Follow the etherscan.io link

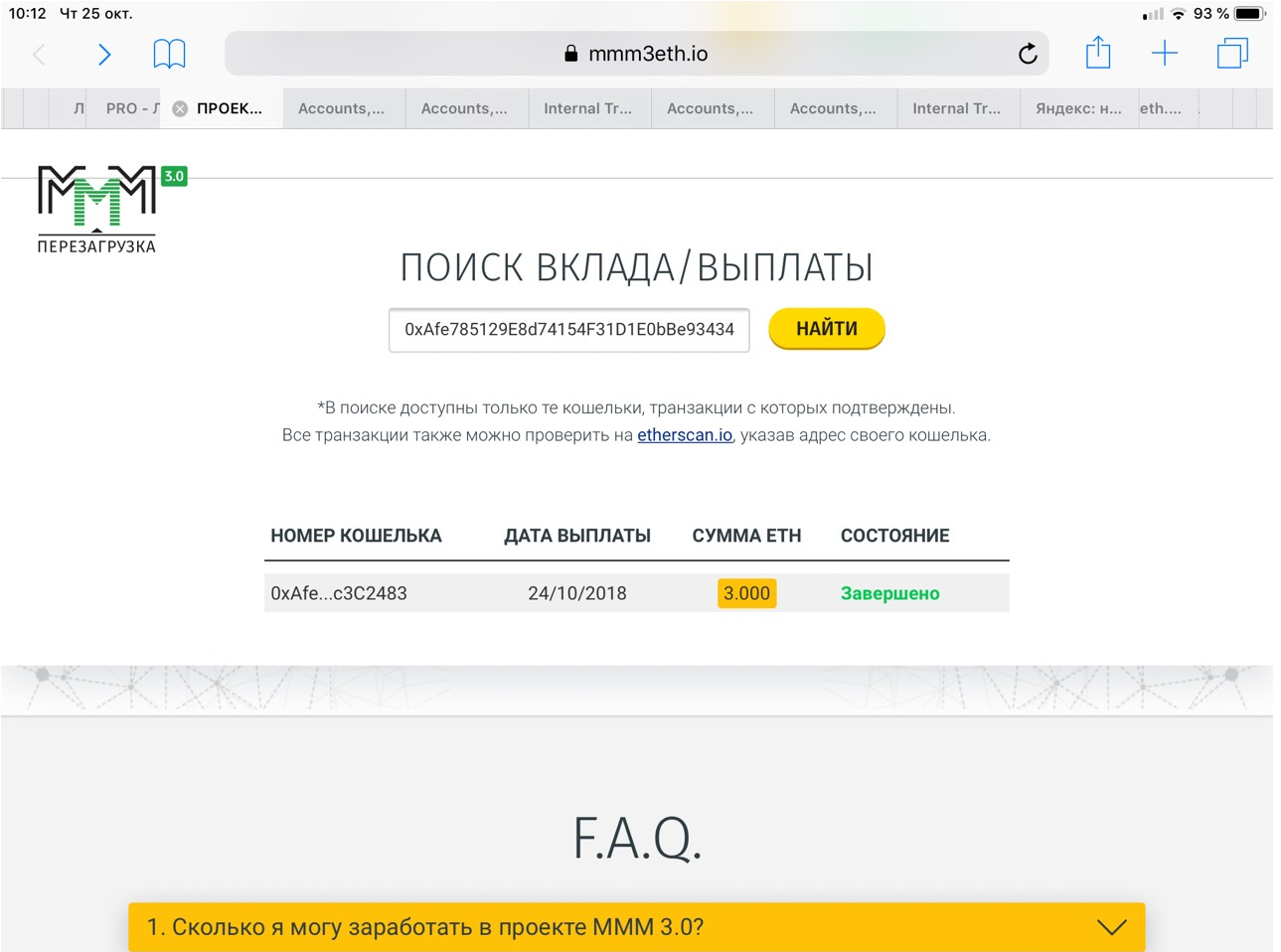click(685, 435)
